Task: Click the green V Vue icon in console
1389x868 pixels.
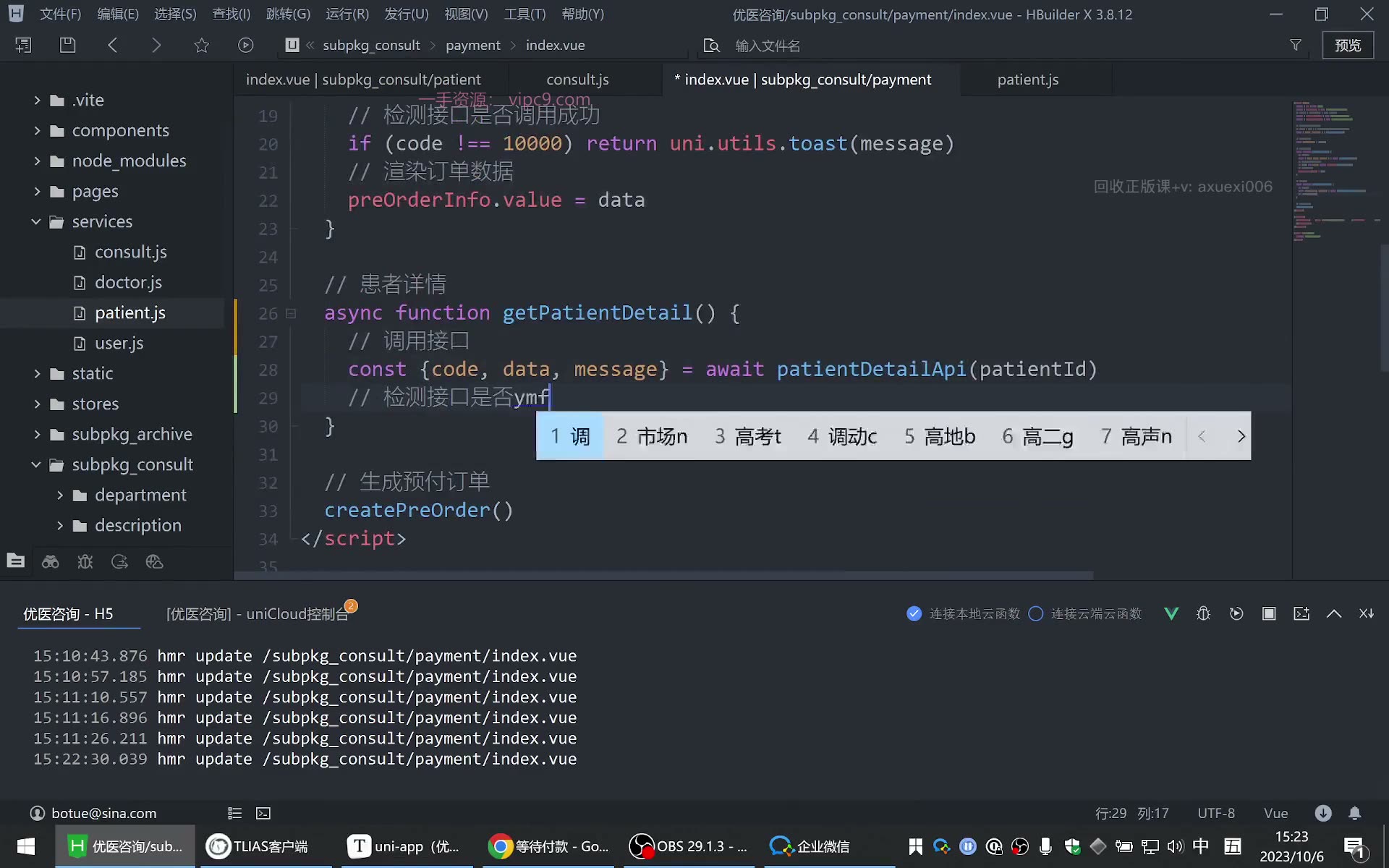Action: (x=1171, y=613)
